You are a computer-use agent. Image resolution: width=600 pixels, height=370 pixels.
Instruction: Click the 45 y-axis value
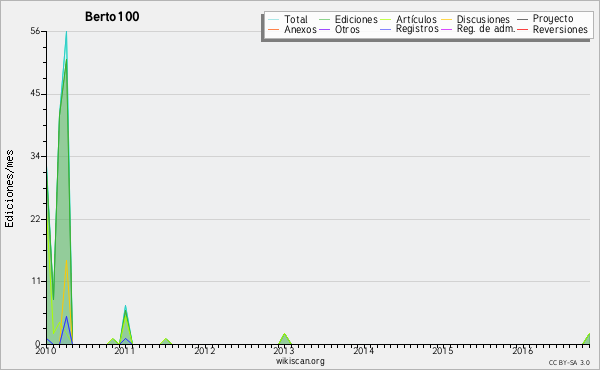(35, 94)
